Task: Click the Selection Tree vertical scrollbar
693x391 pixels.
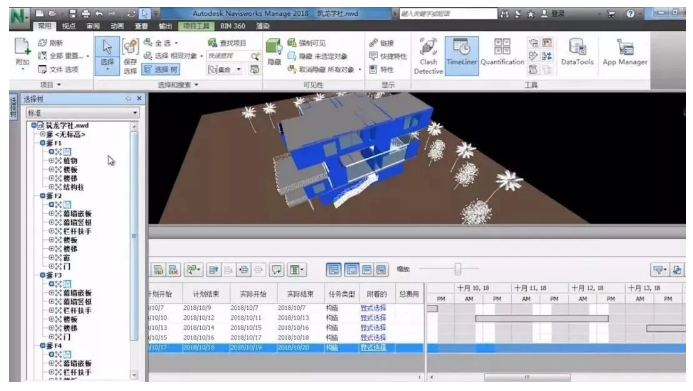Action: 134,236
